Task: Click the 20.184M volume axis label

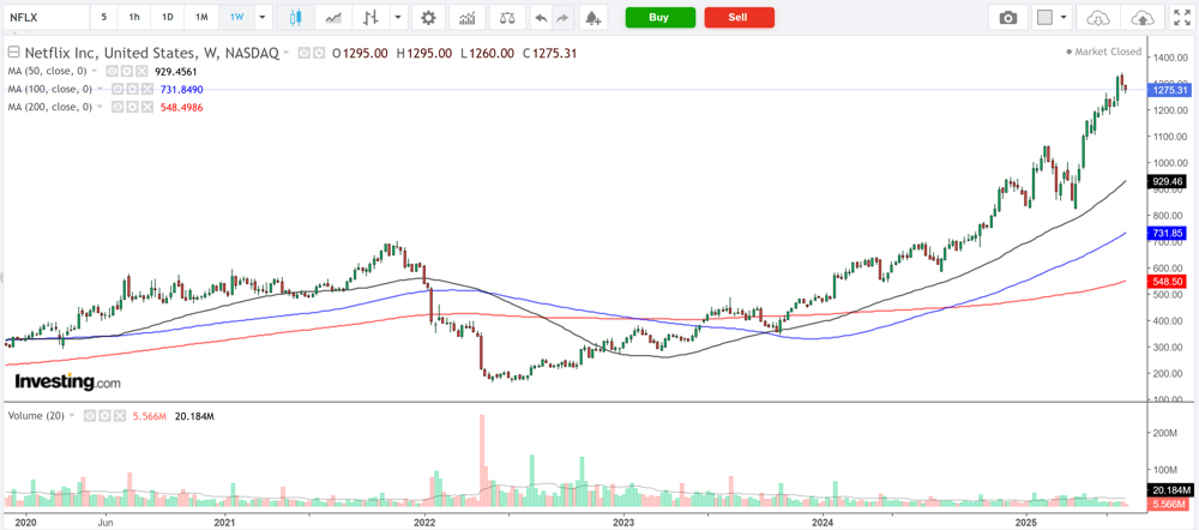Action: click(1171, 490)
